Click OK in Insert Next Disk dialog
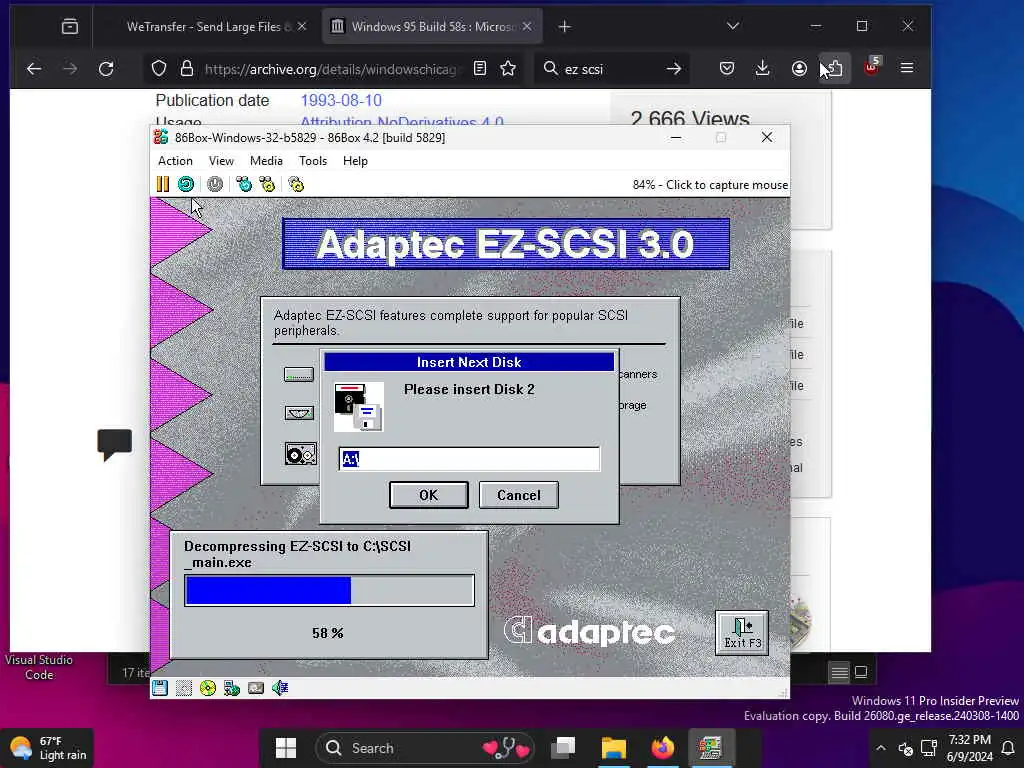The width and height of the screenshot is (1024, 768). [x=428, y=495]
